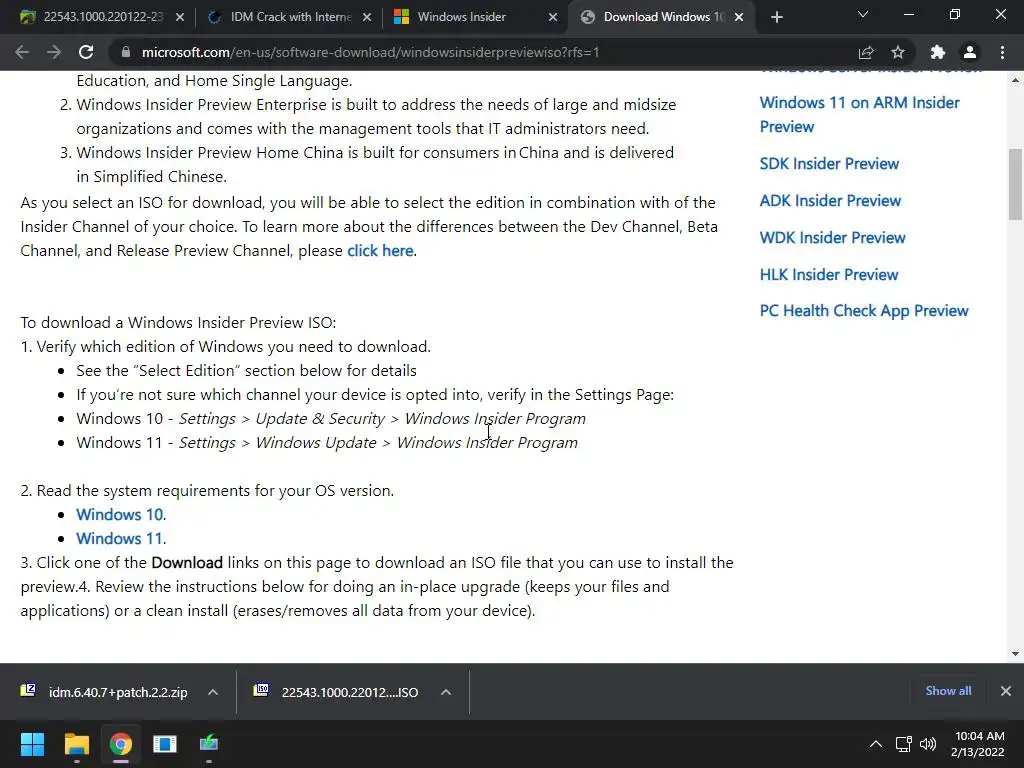Open Windows 11 on ARM Insider Preview link
This screenshot has height=768, width=1024.
click(x=859, y=114)
